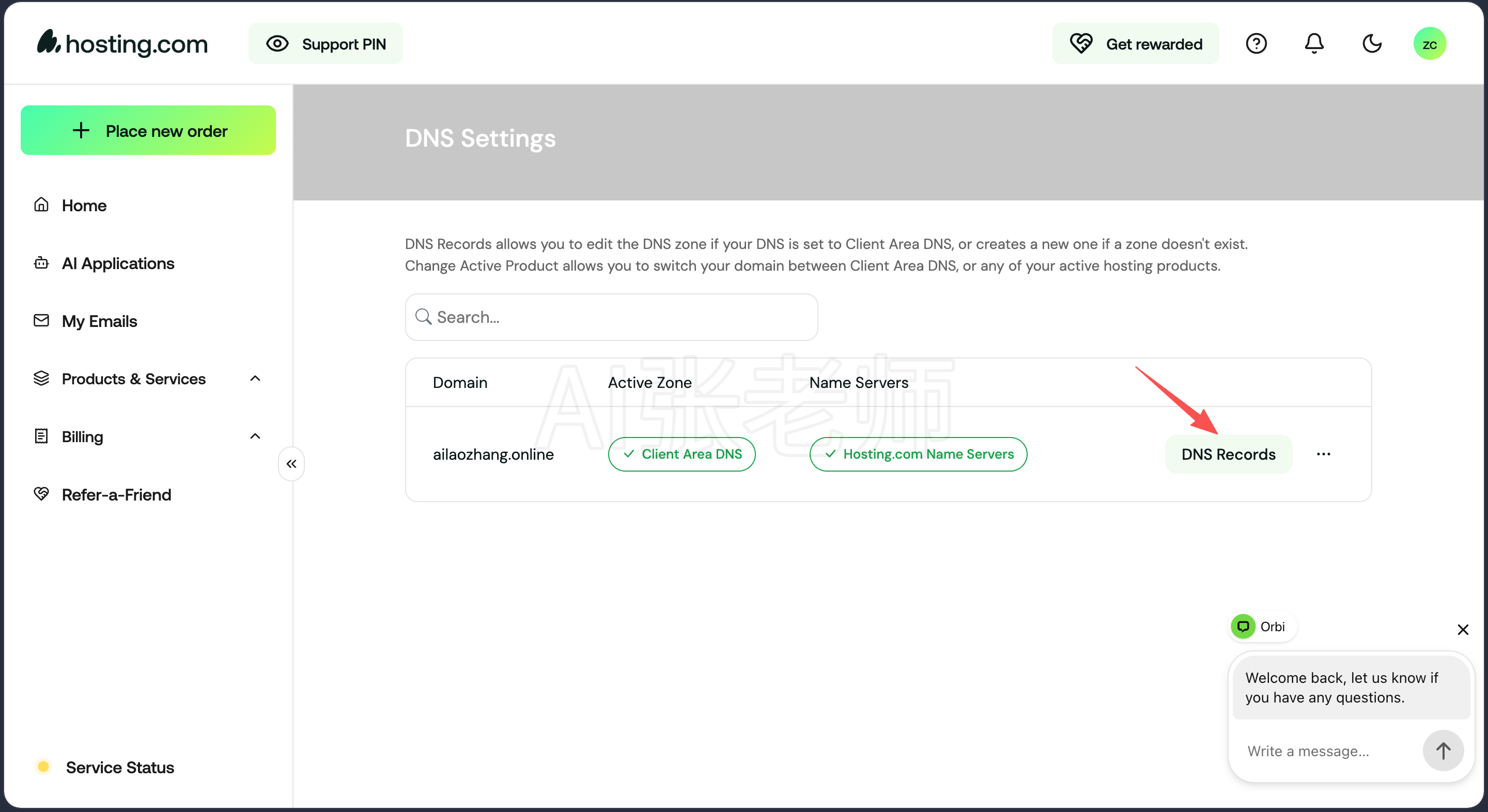Click the Support PIN eye icon
The width and height of the screenshot is (1488, 812).
coord(277,44)
